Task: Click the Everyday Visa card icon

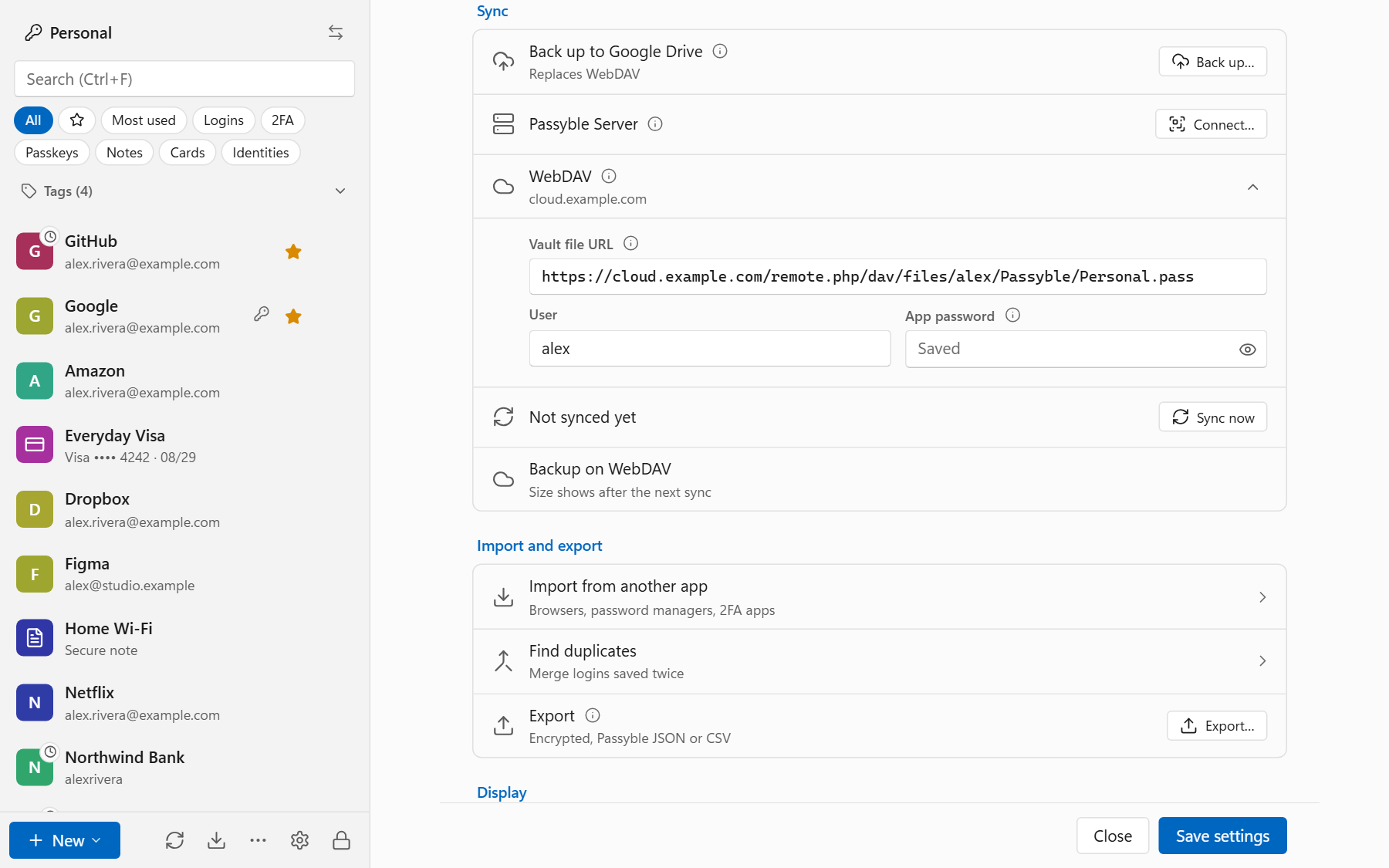Action: tap(35, 444)
